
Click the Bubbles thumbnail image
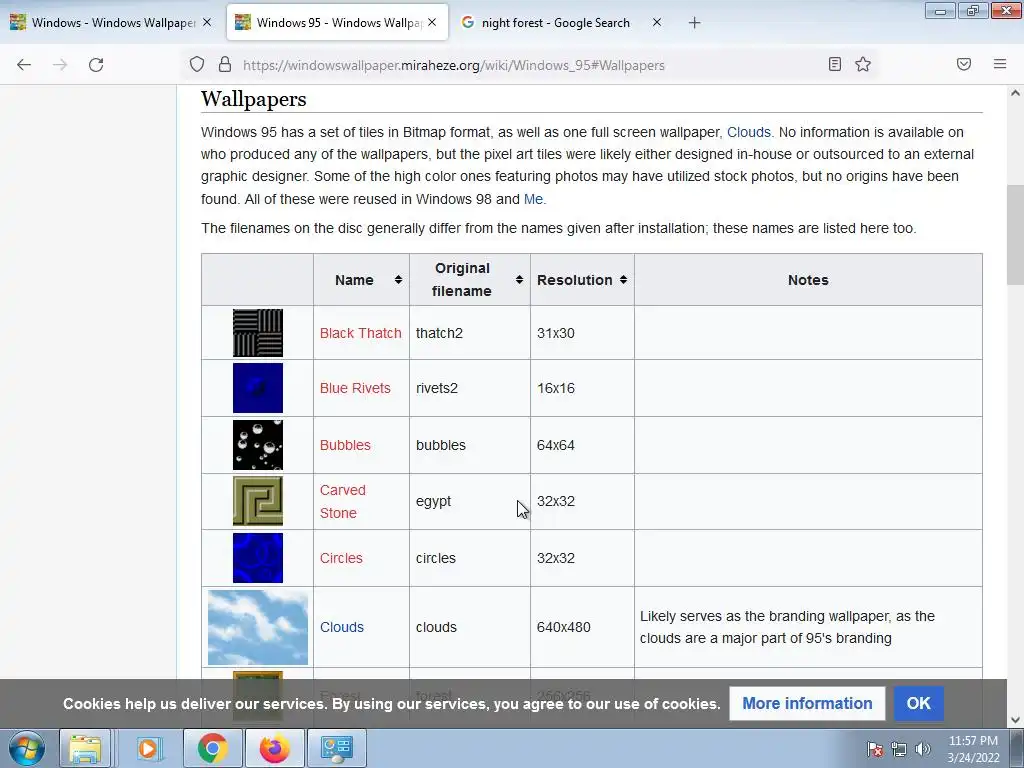tap(258, 445)
